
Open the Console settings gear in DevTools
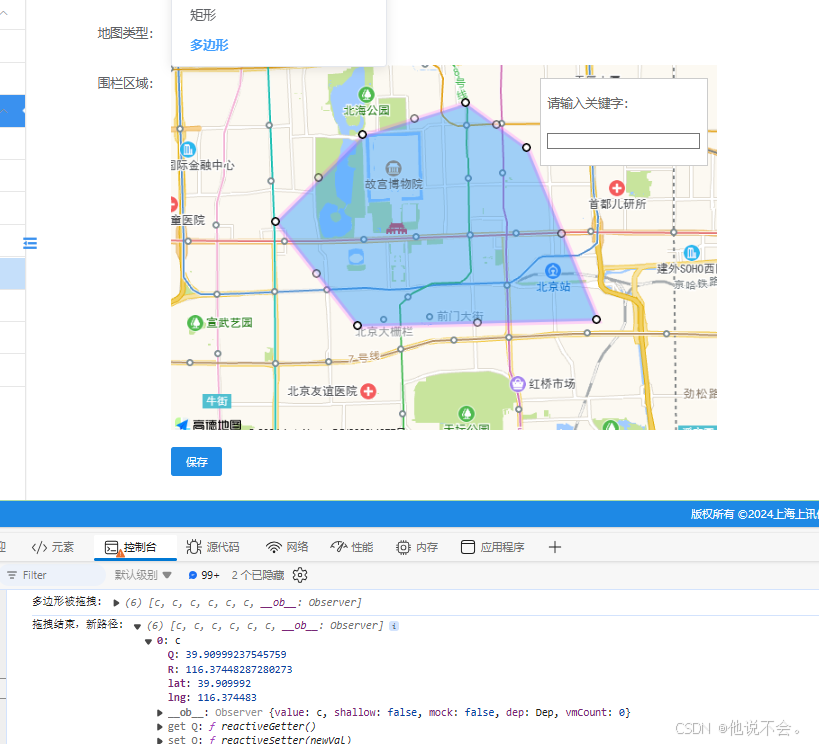pos(299,575)
